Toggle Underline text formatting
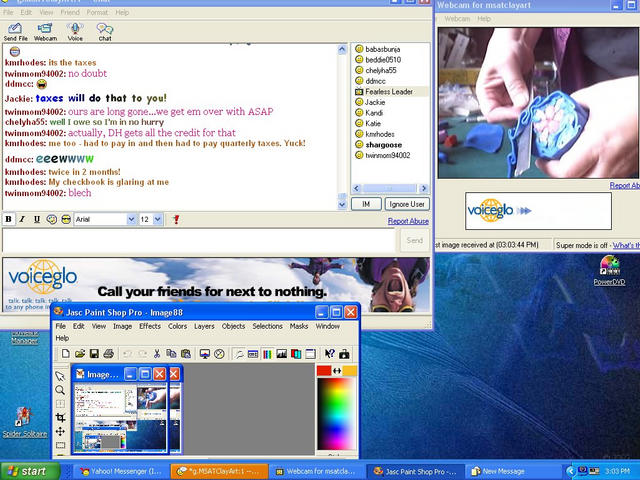640x480 pixels. point(37,220)
